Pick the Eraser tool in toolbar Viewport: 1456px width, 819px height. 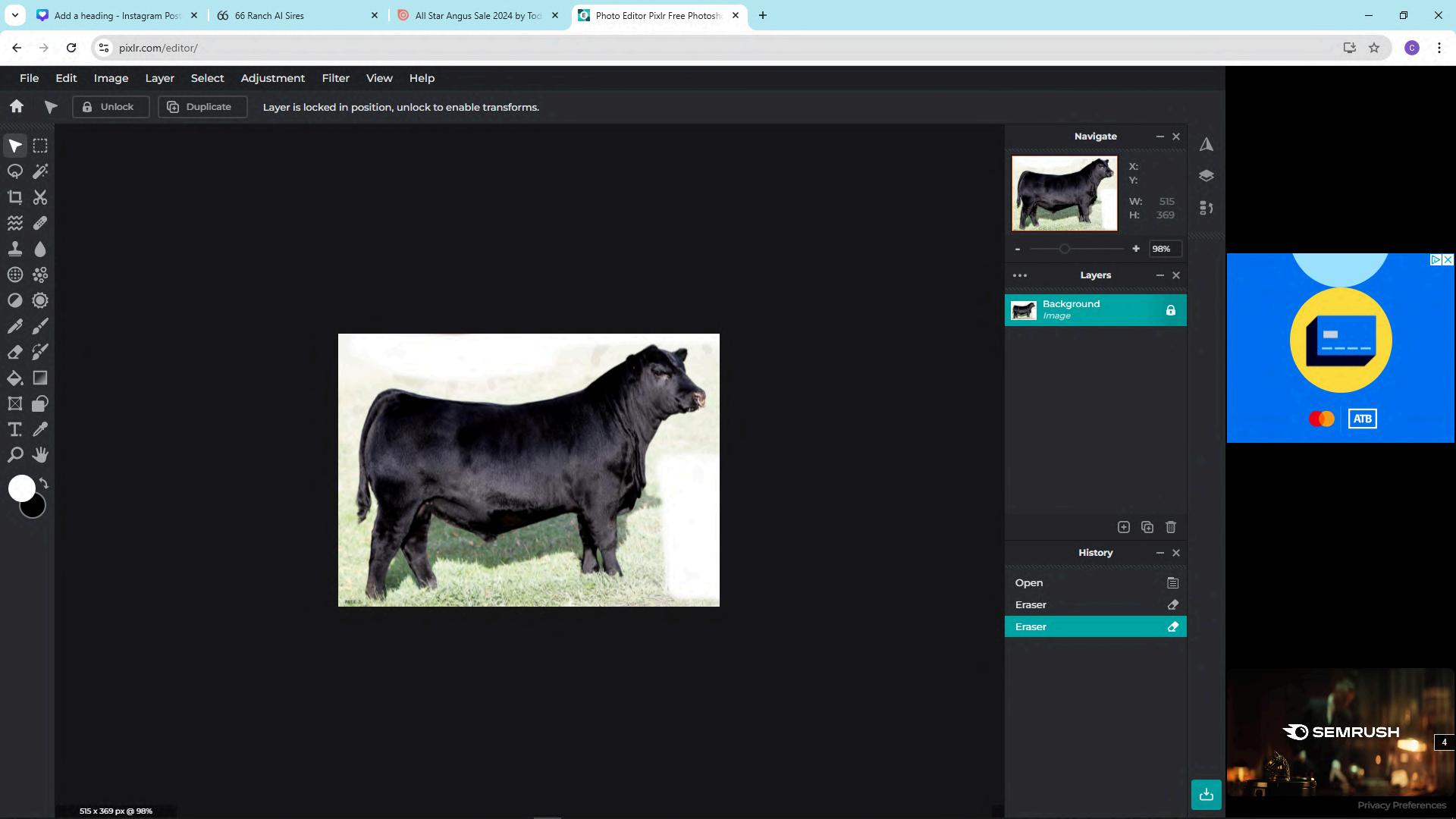15,353
